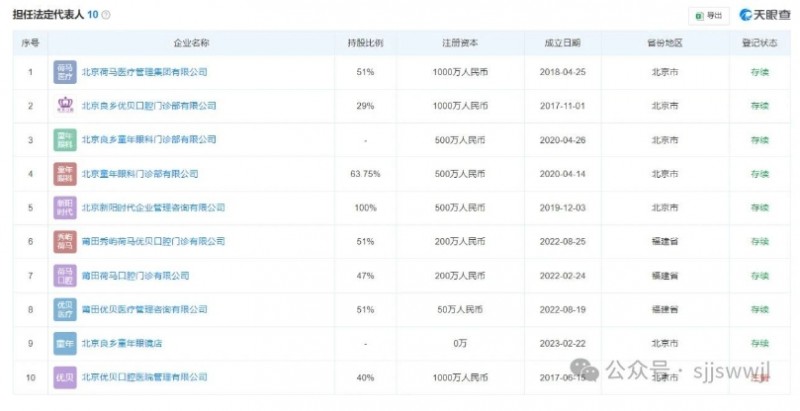Open company 北京良乡优贝口腔门诊部有限公司
Viewport: 800px width, 411px height.
click(x=149, y=106)
